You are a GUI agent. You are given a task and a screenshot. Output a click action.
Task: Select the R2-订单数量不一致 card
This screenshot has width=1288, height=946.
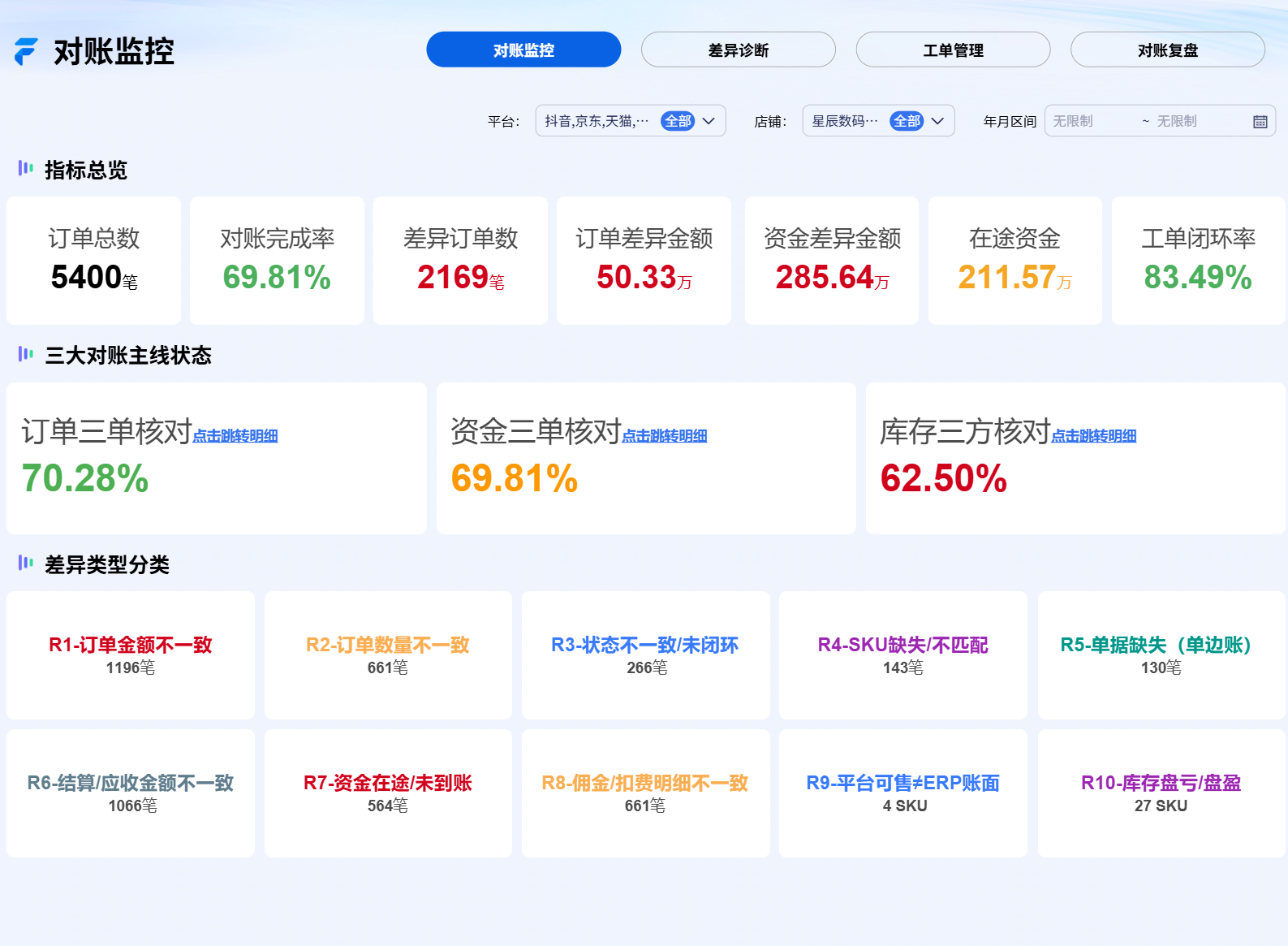tap(388, 655)
